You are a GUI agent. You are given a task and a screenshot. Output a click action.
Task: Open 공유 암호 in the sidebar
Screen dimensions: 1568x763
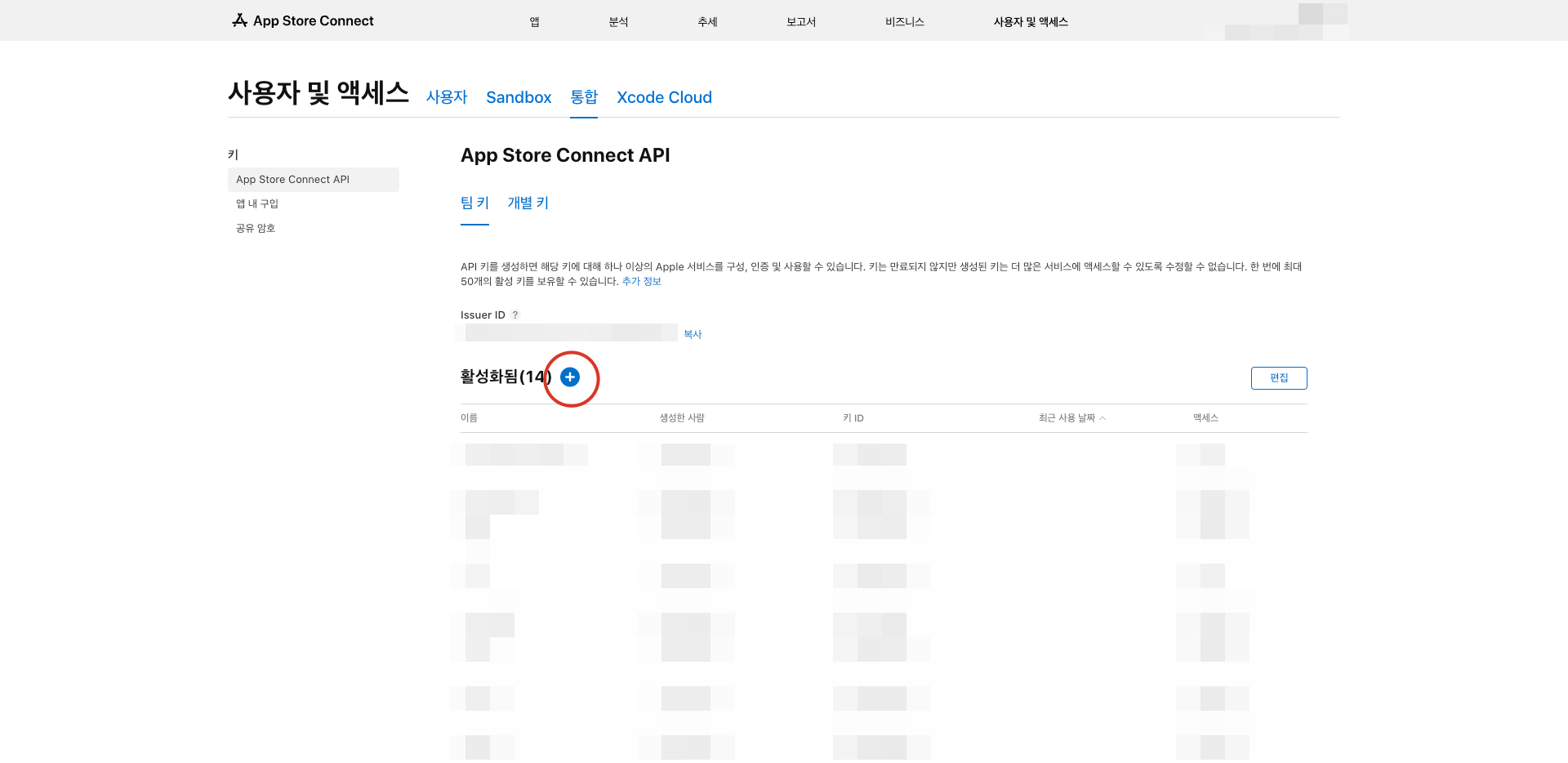tap(256, 229)
